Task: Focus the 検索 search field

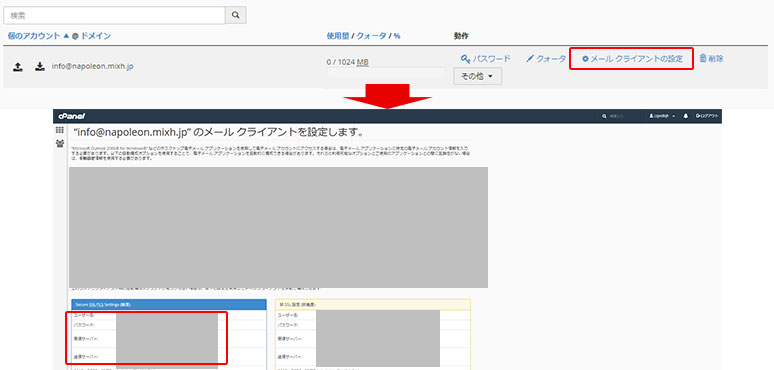Action: pyautogui.click(x=115, y=15)
